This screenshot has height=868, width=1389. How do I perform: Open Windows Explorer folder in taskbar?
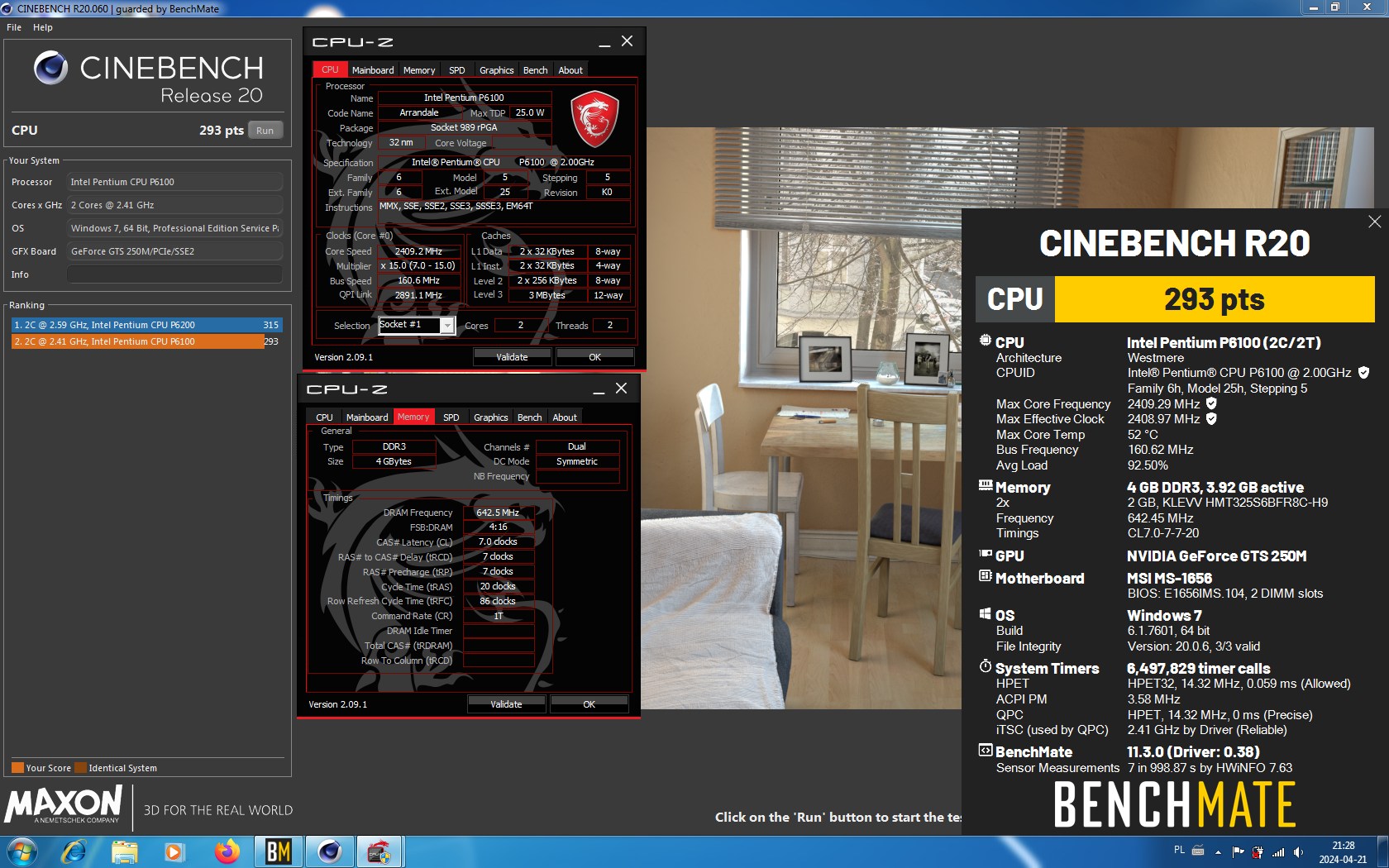(x=125, y=851)
